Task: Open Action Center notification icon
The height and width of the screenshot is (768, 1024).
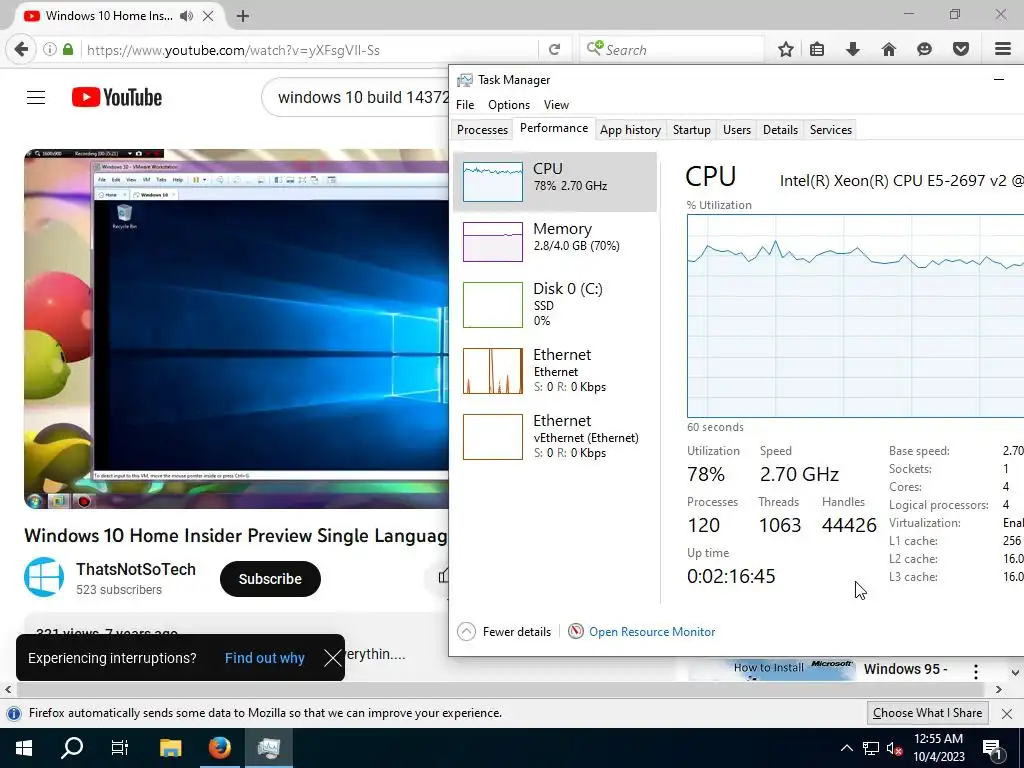Action: coord(993,748)
